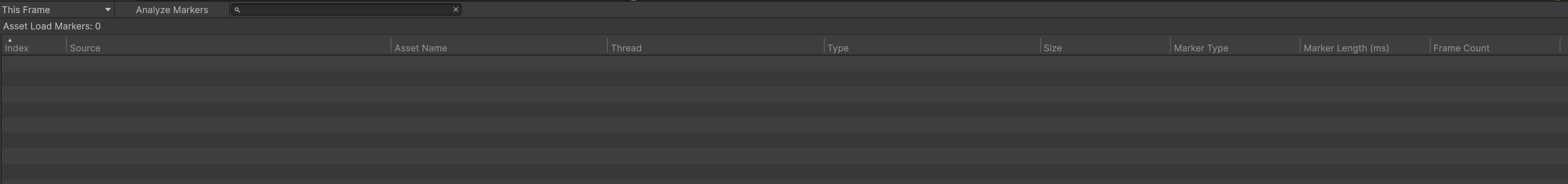Clear the search field with X icon
Screen dimensions: 1568x184
tap(455, 10)
